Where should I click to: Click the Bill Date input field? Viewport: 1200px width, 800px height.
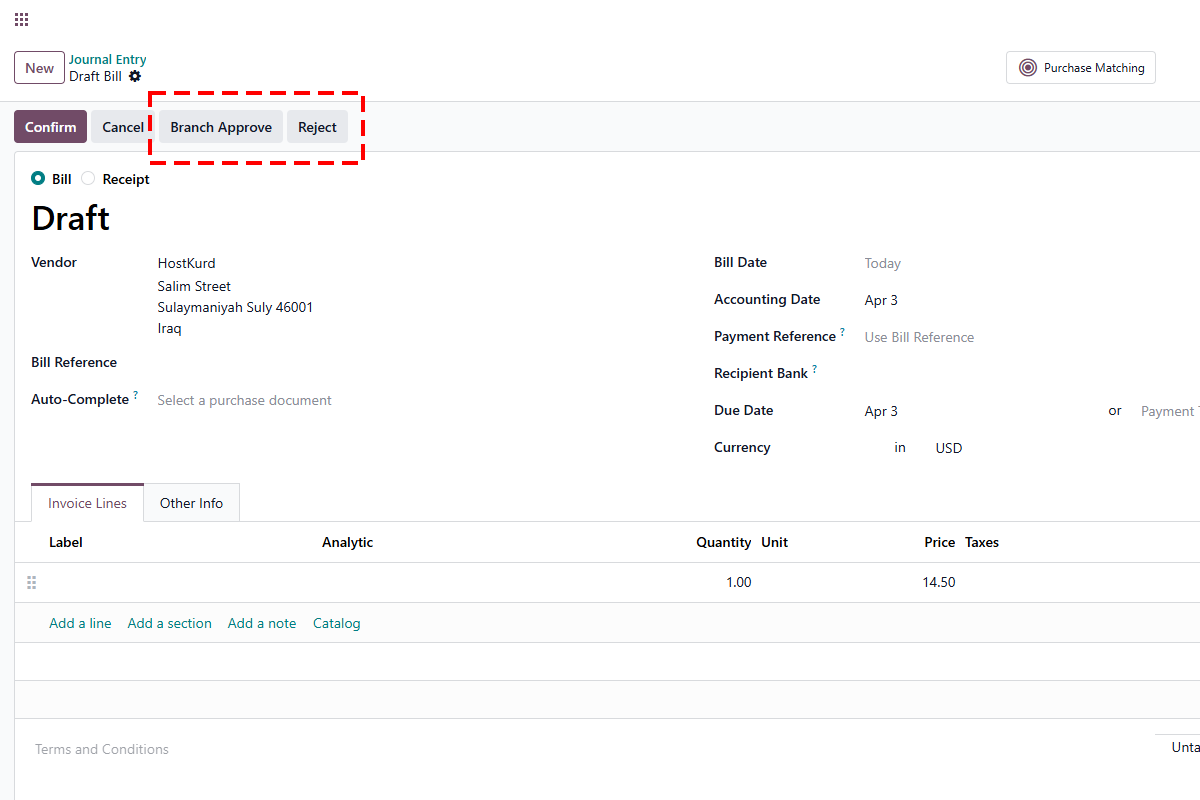[980, 263]
